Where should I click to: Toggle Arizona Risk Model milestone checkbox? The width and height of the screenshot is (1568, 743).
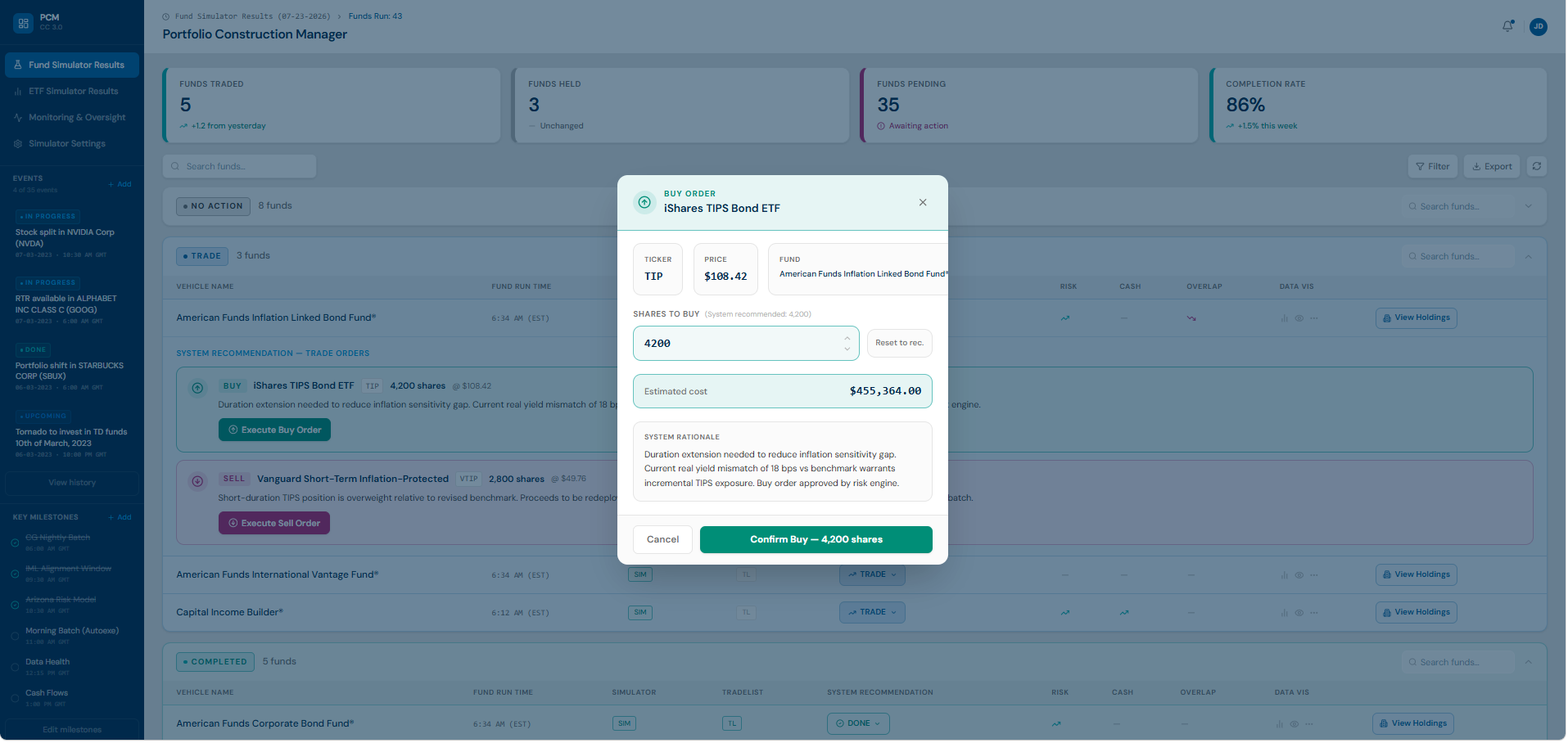[15, 606]
